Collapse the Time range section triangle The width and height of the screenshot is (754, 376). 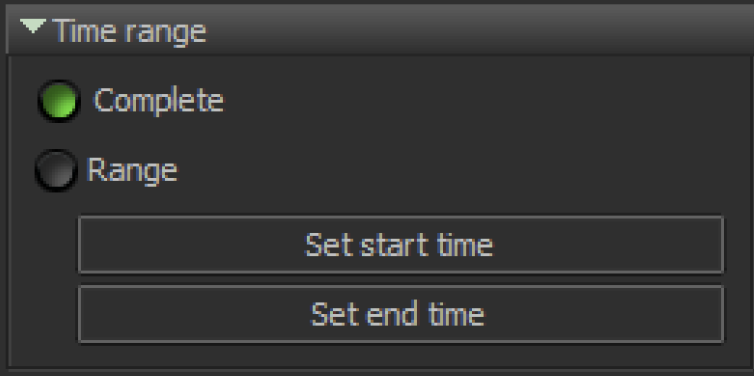pyautogui.click(x=33, y=26)
